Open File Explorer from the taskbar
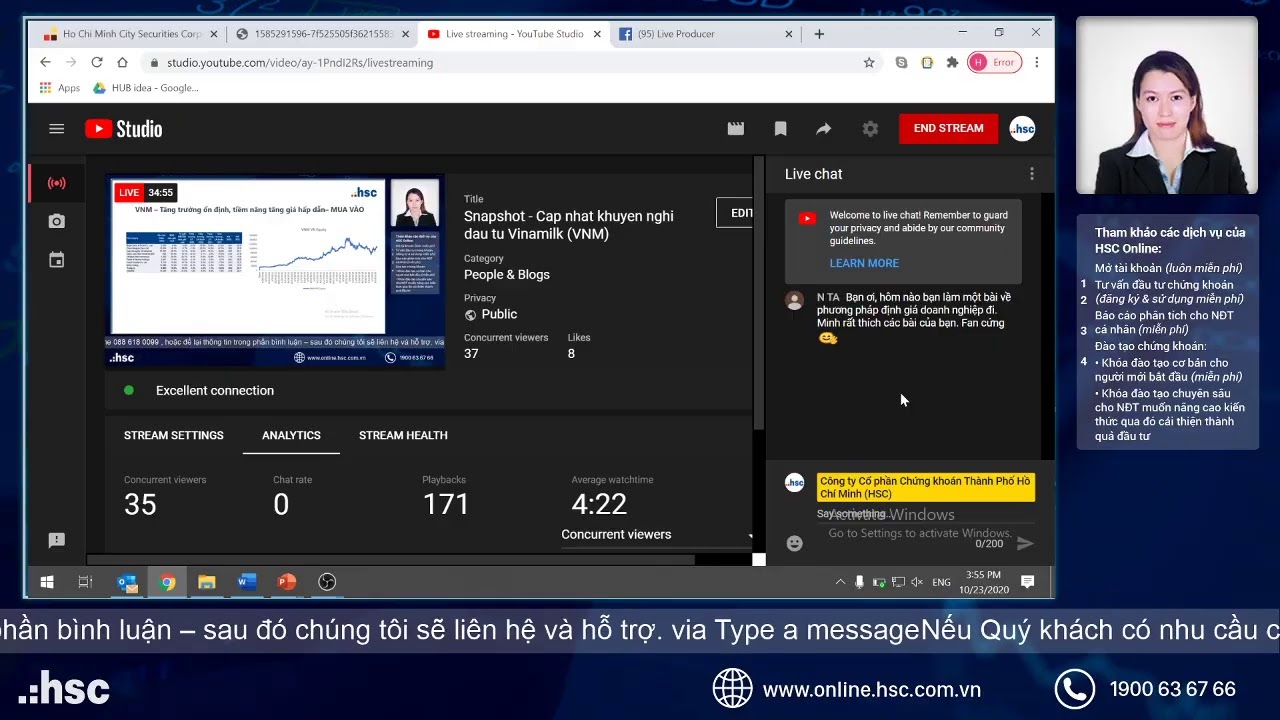Viewport: 1280px width, 720px height. click(207, 582)
